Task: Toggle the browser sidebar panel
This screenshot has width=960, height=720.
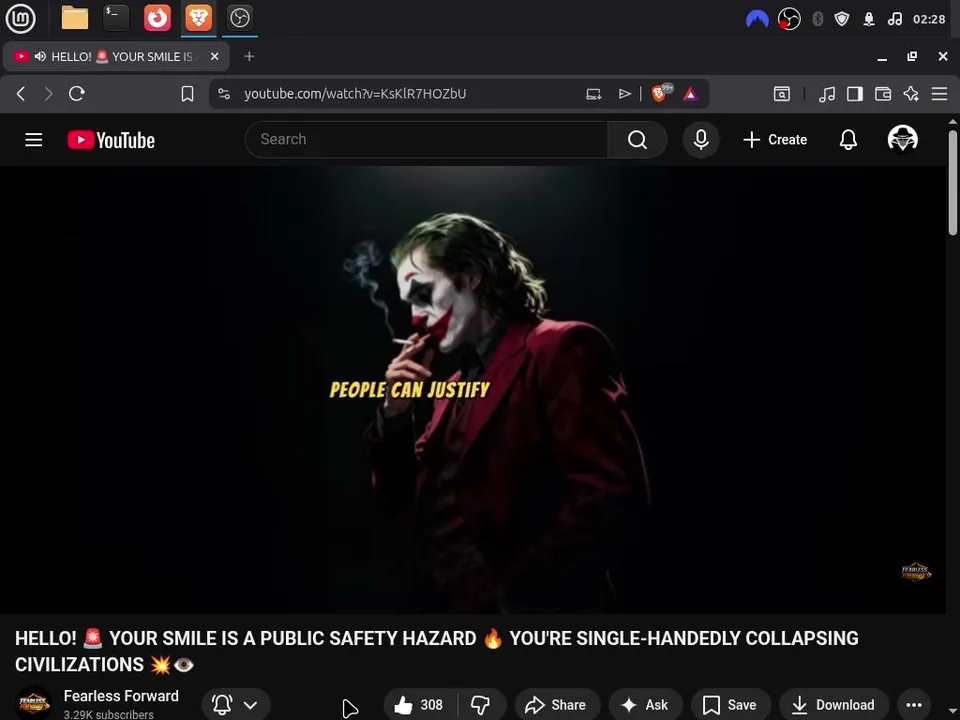Action: [x=855, y=94]
